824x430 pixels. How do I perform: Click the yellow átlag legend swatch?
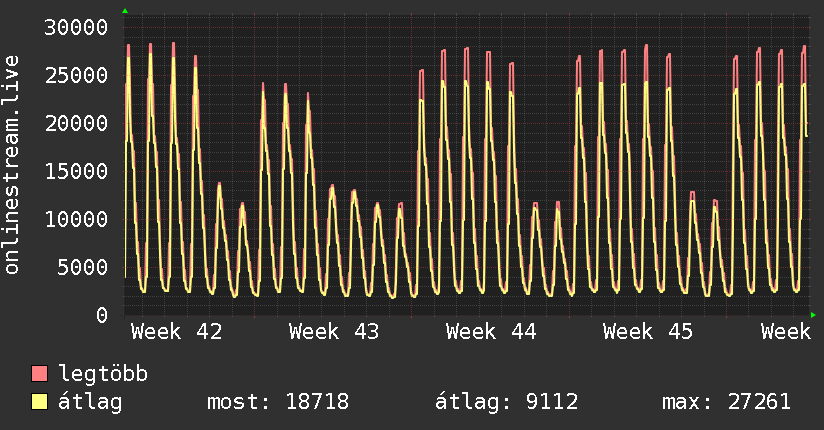tap(40, 403)
